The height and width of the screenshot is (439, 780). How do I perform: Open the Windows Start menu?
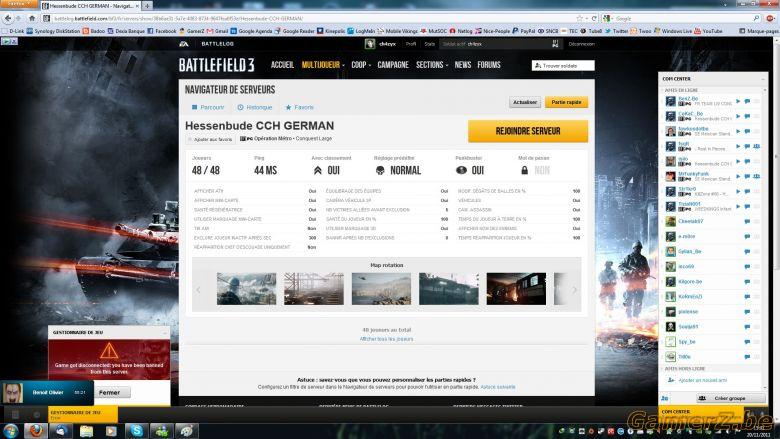pos(10,431)
